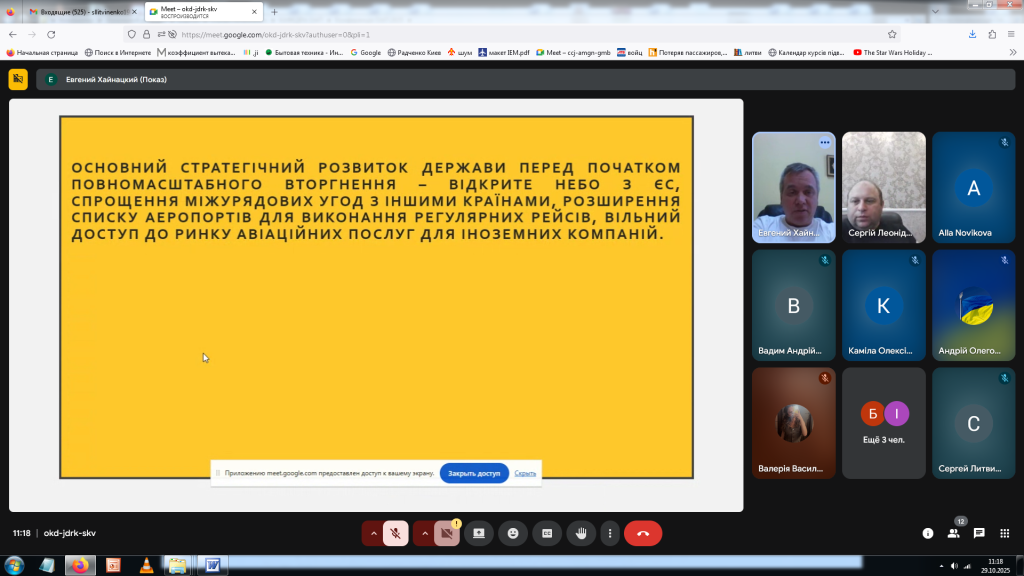Open VLC media player from taskbar

point(146,565)
